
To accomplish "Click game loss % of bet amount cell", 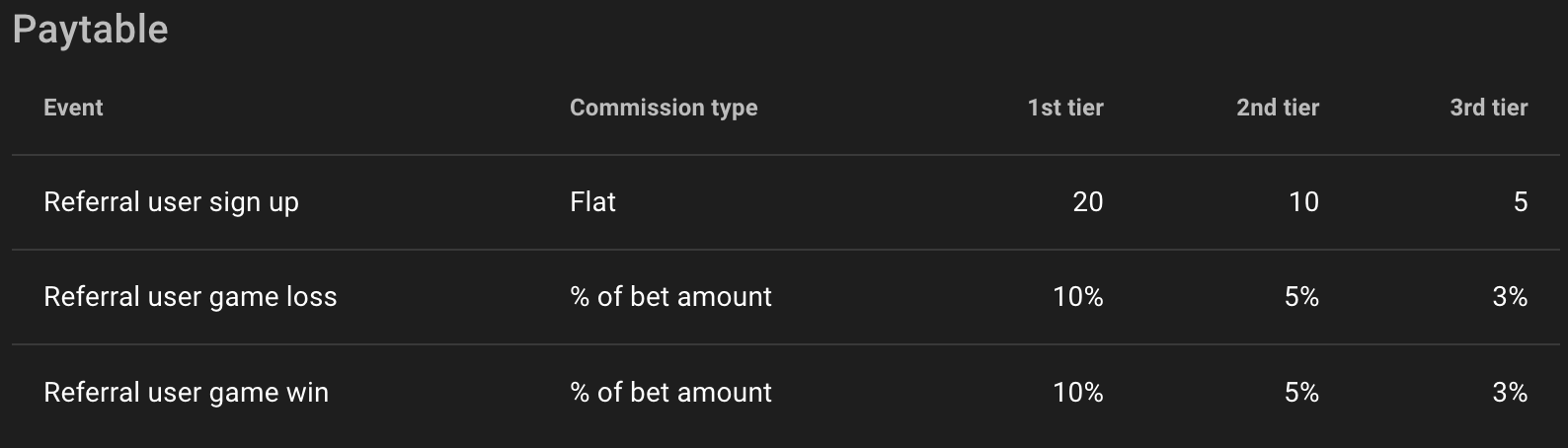I will [671, 297].
